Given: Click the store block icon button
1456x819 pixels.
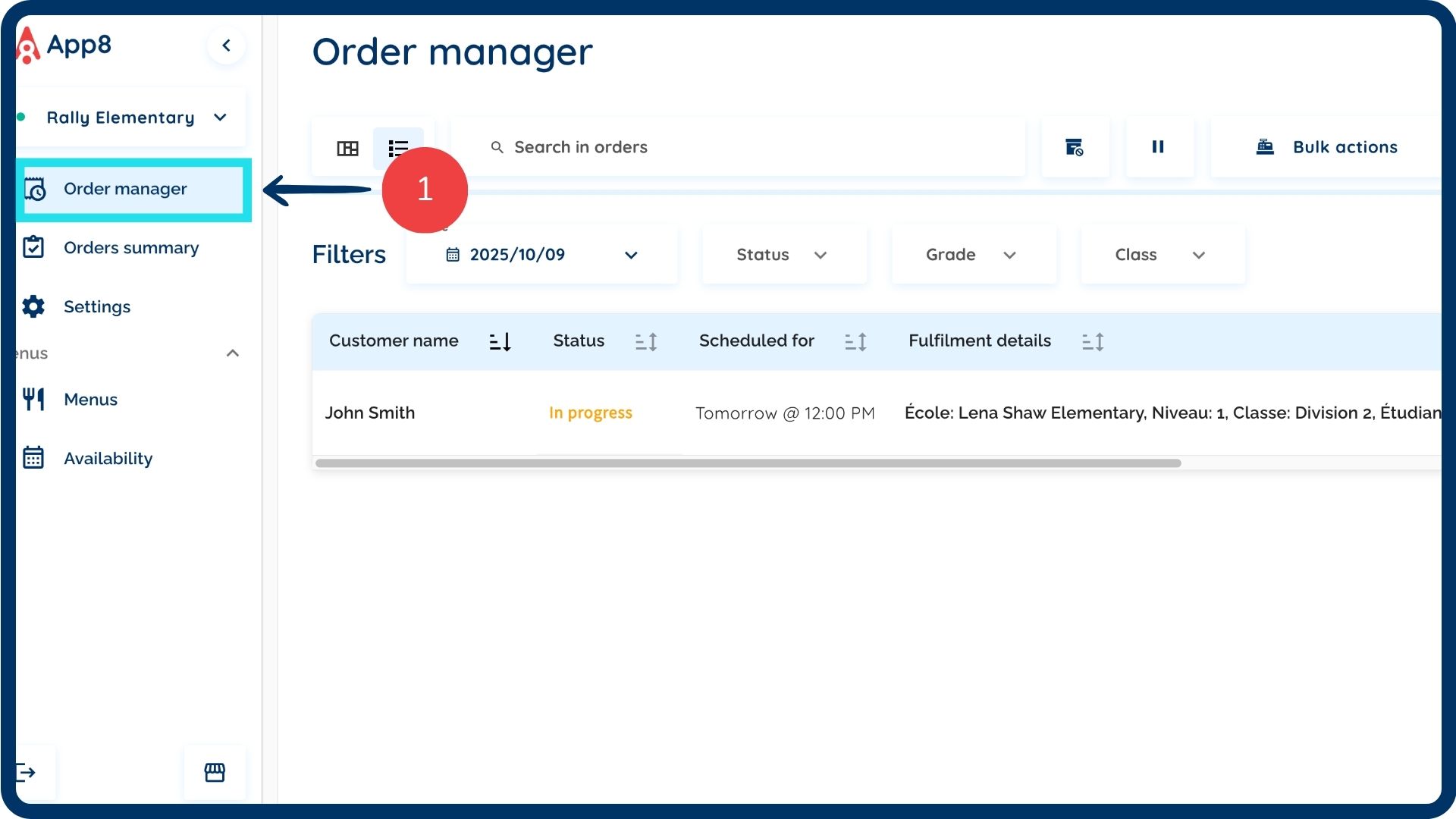Looking at the screenshot, I should coord(1074,147).
